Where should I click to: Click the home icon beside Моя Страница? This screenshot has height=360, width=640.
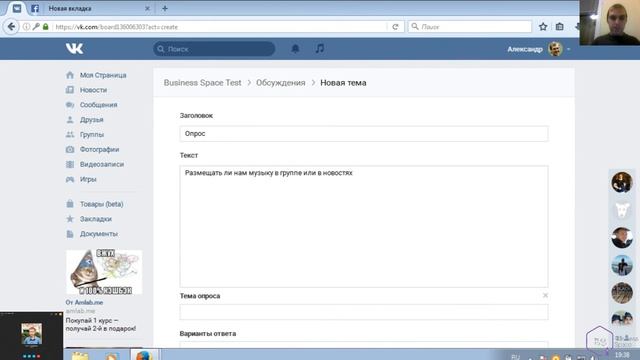click(x=70, y=75)
